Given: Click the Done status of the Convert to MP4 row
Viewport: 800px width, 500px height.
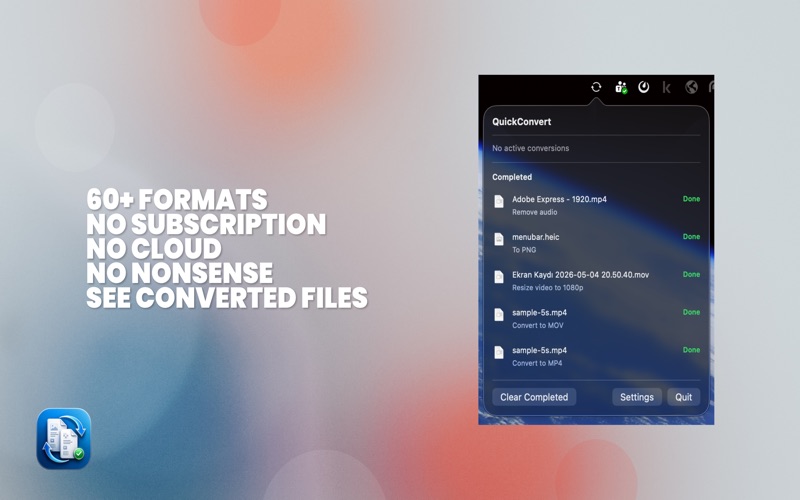Looking at the screenshot, I should tap(691, 350).
